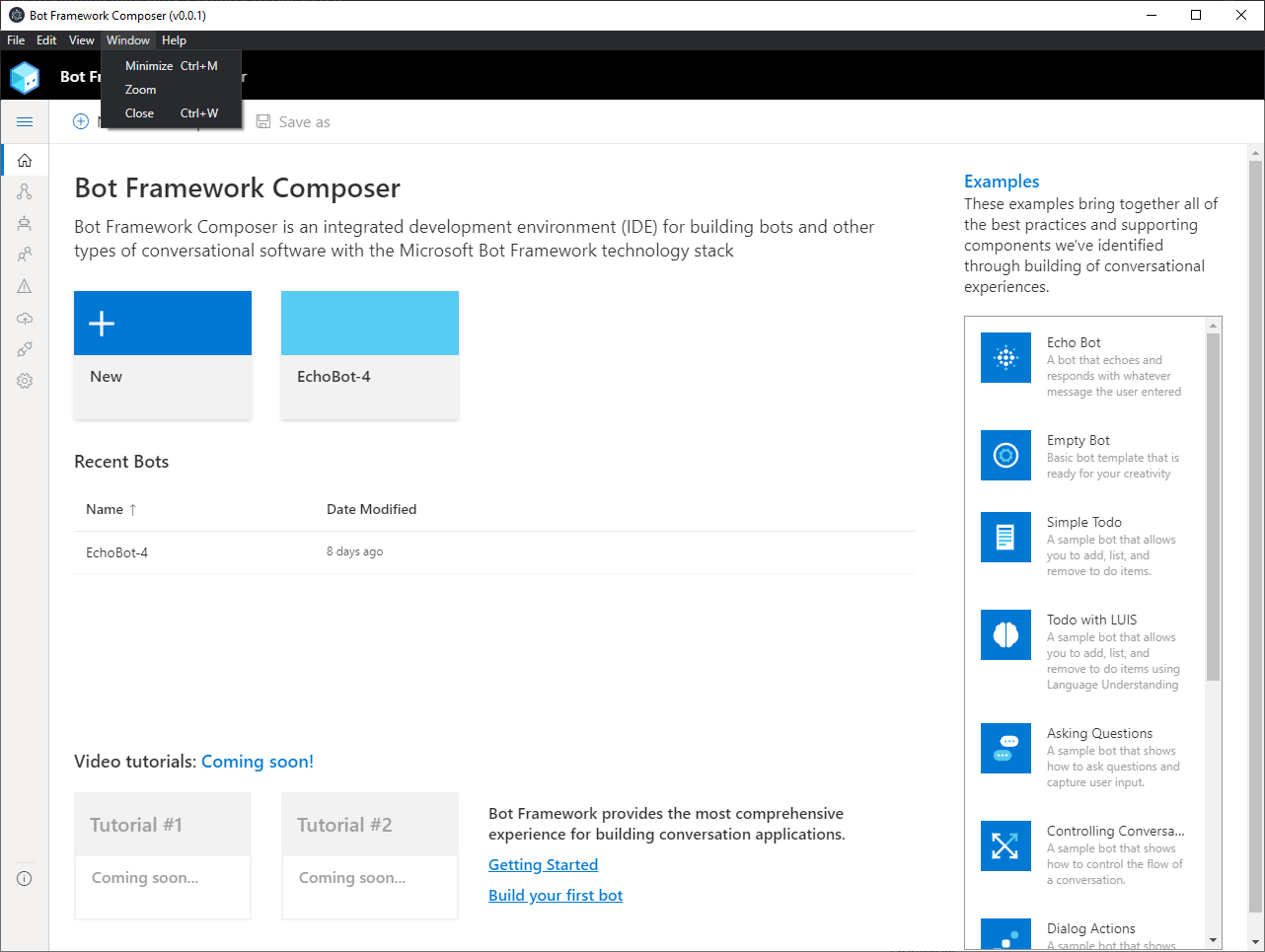Click the examples list scrollbar thumb
Screen dimensions: 1265x952
click(1213, 507)
